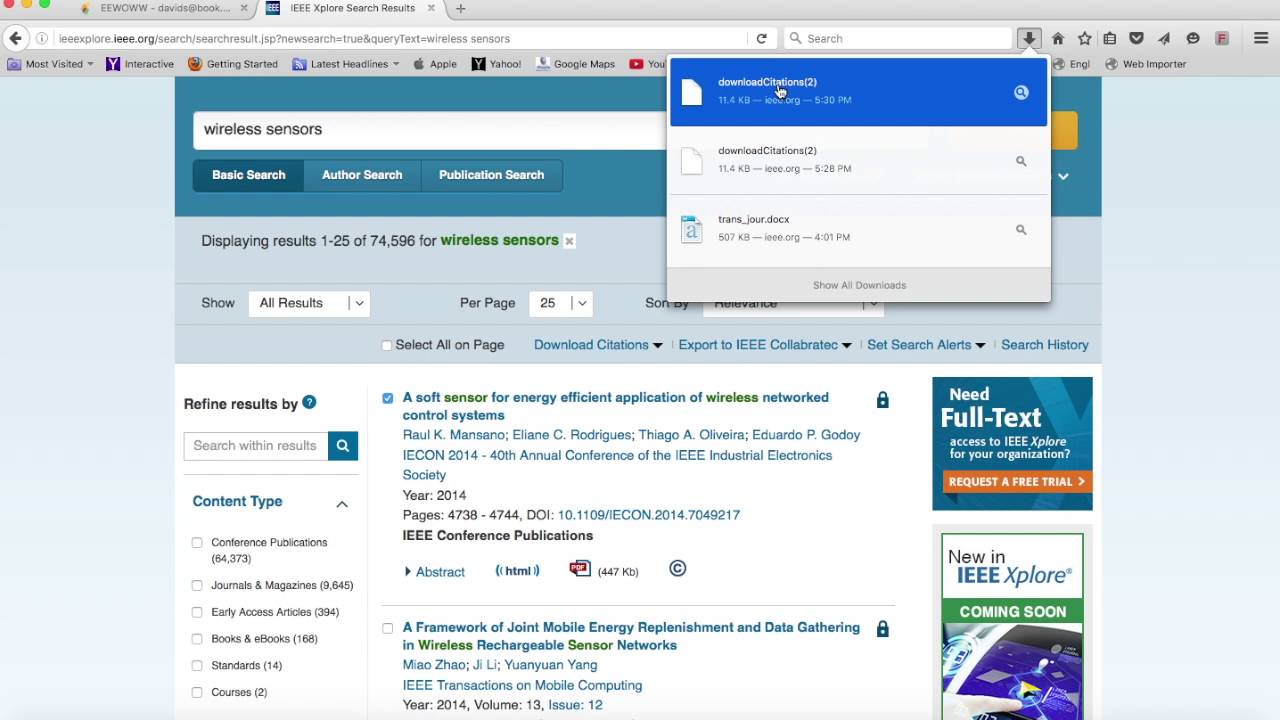Filter by Books & eBooks checkbox
Image resolution: width=1280 pixels, height=720 pixels.
197,639
